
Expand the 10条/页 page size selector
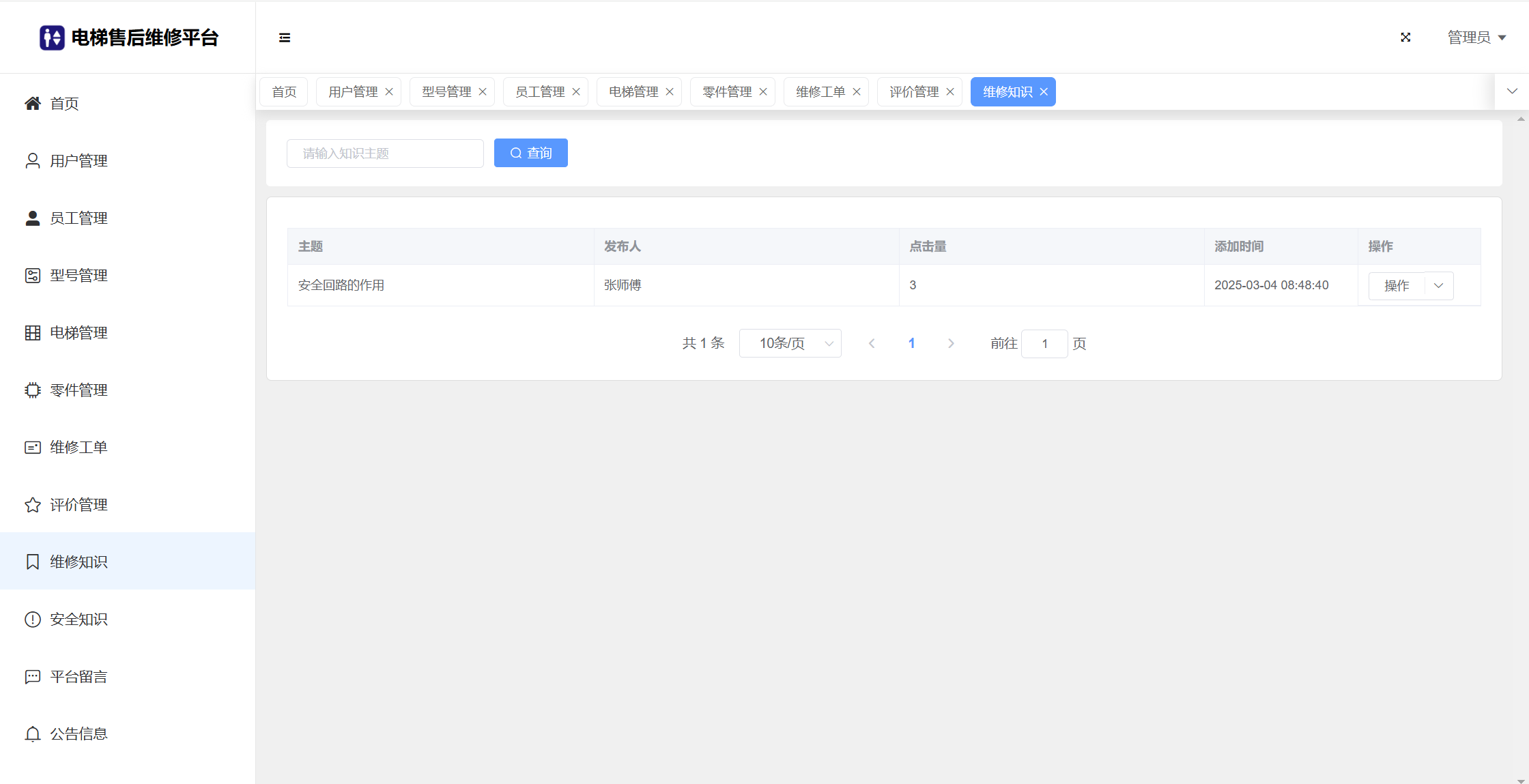click(790, 343)
